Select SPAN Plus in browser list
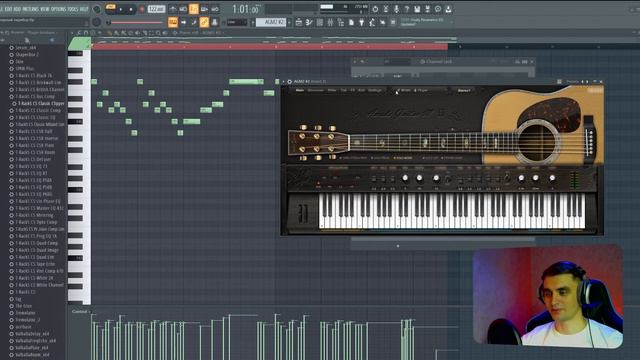The height and width of the screenshot is (360, 640). 24,69
